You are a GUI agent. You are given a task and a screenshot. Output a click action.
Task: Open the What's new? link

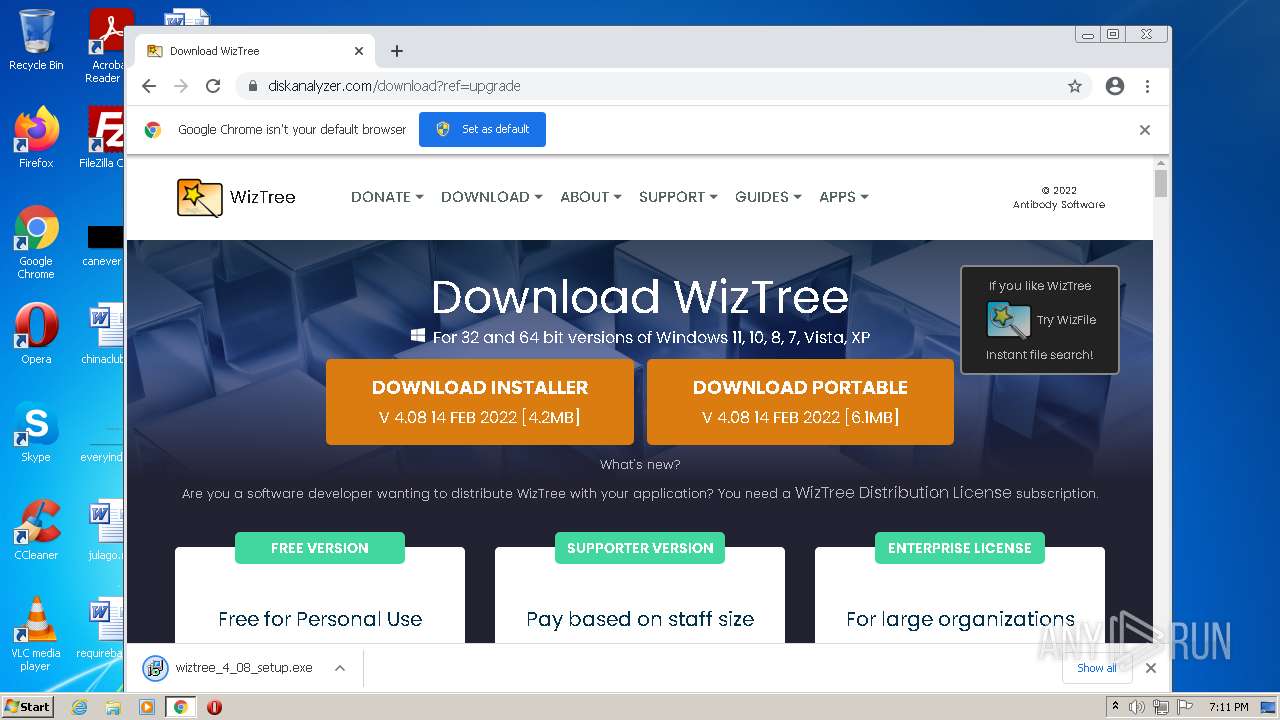pyautogui.click(x=640, y=464)
